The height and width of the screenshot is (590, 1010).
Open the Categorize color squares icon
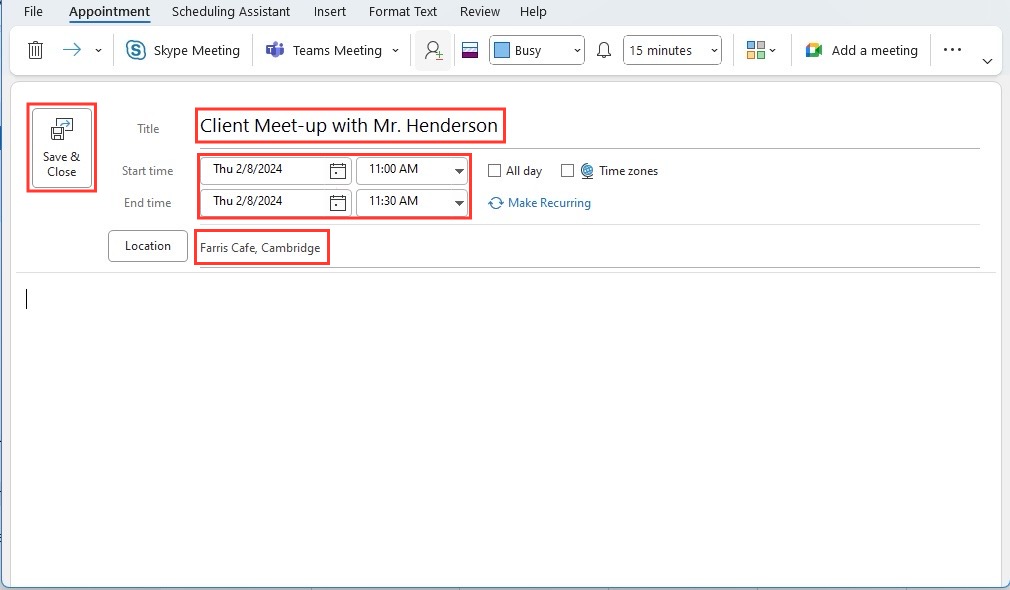(x=756, y=50)
